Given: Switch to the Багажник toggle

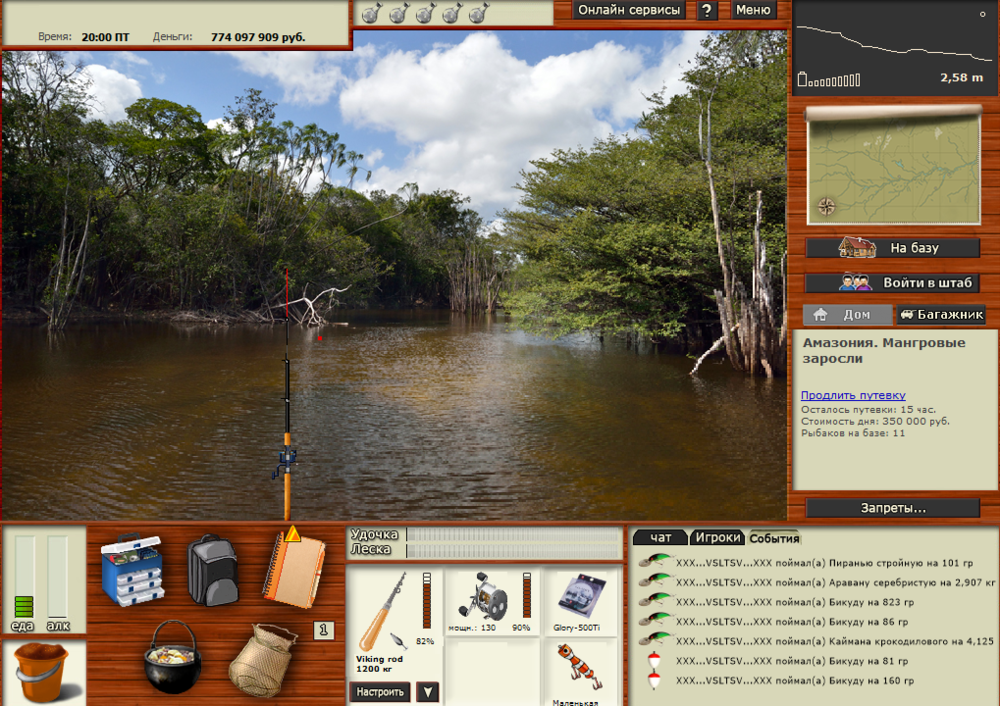Looking at the screenshot, I should click(x=941, y=315).
